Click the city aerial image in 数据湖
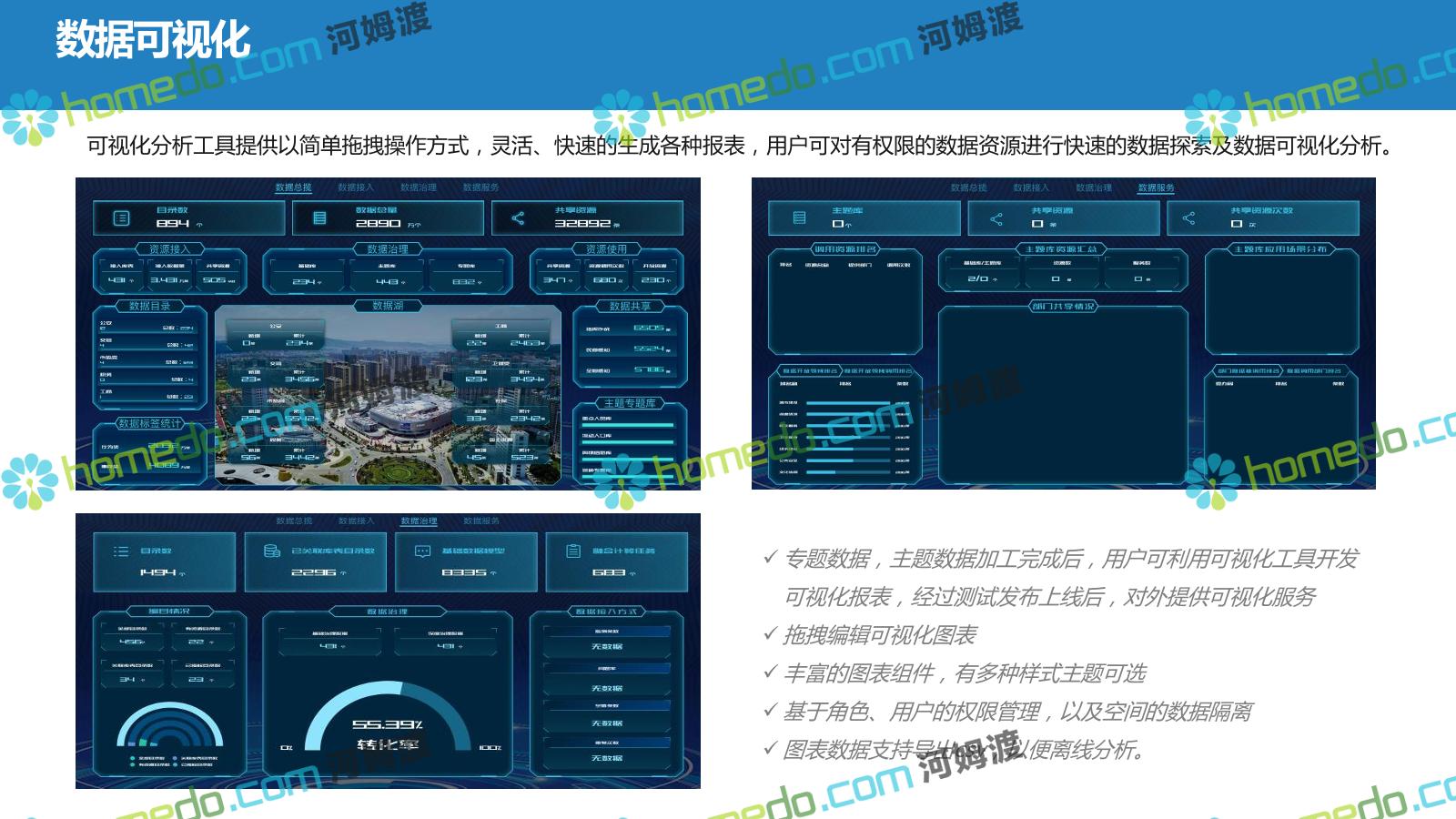The height and width of the screenshot is (819, 1456). click(388, 400)
